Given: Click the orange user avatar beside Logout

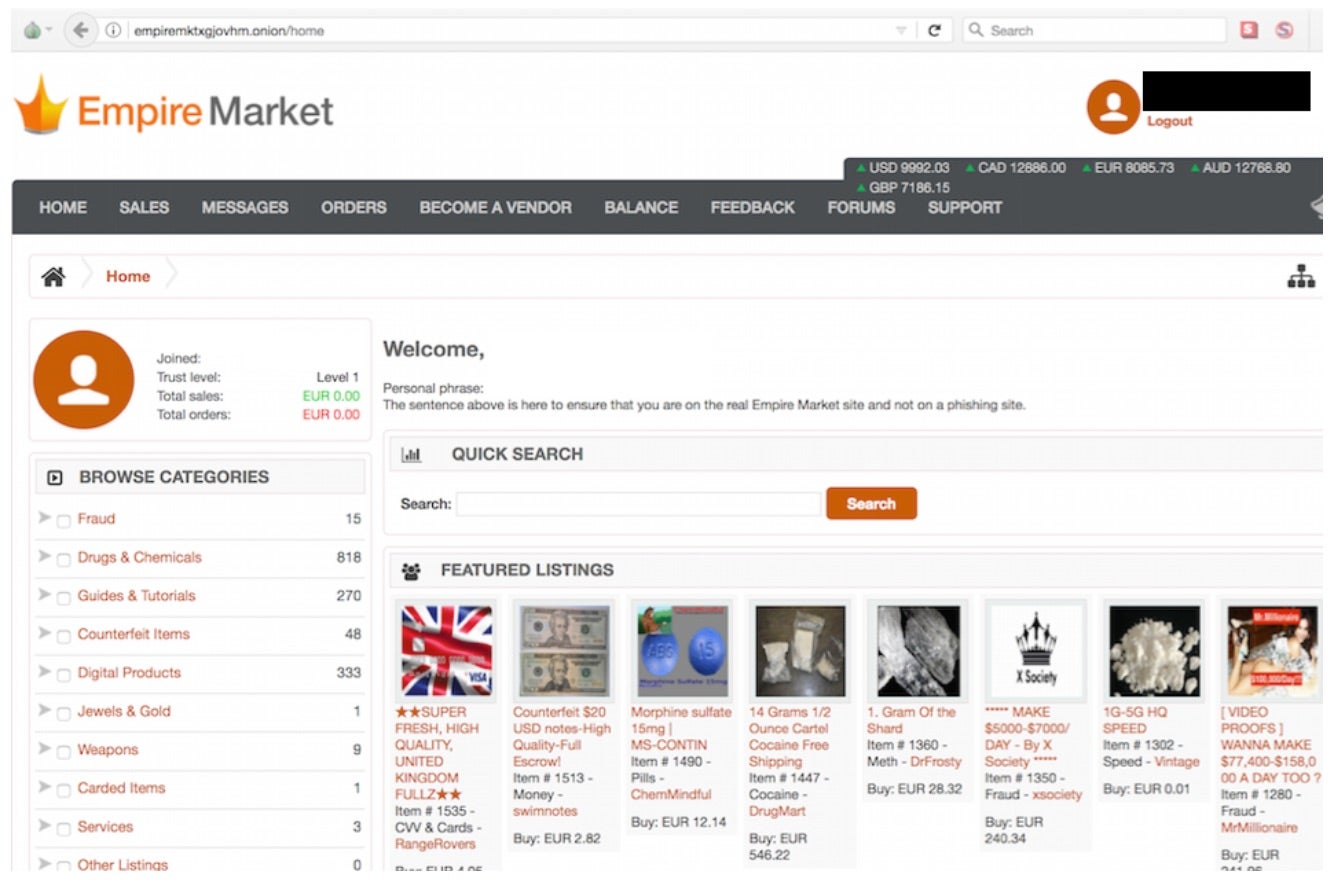Looking at the screenshot, I should (x=1113, y=107).
